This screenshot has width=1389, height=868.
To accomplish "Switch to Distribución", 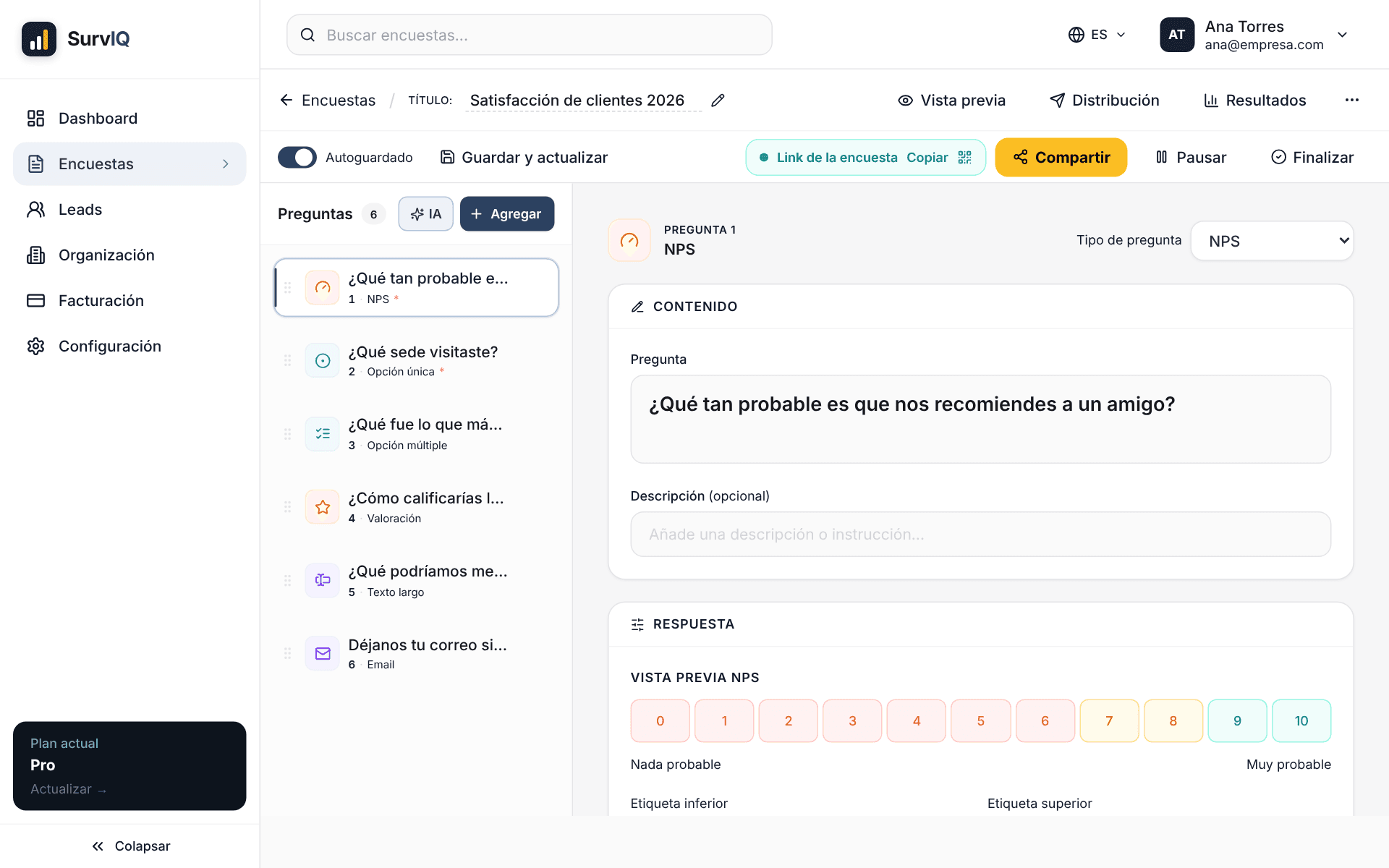I will 1104,101.
